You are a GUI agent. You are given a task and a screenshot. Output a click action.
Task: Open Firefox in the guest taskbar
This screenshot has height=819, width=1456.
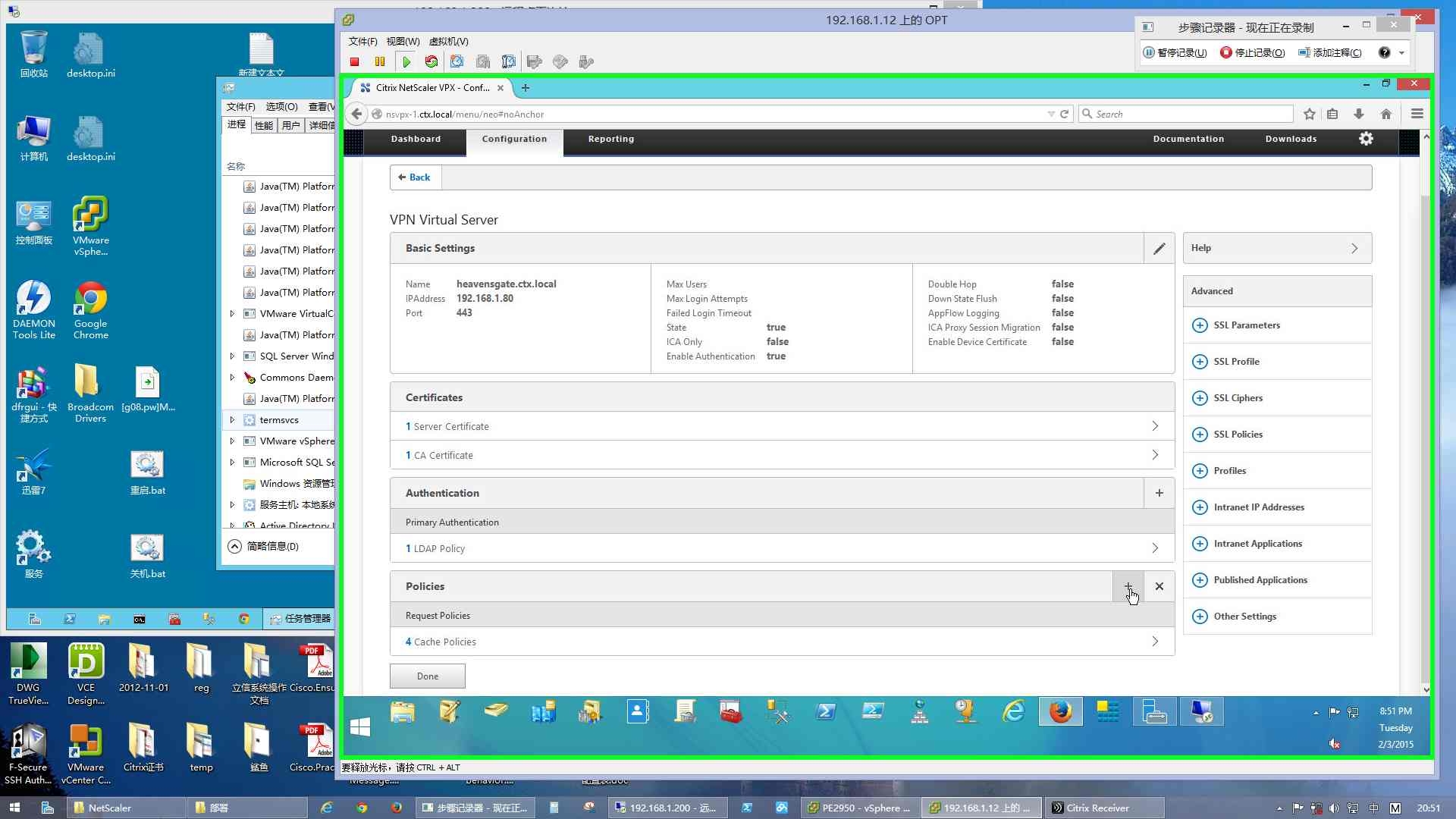pos(1060,712)
